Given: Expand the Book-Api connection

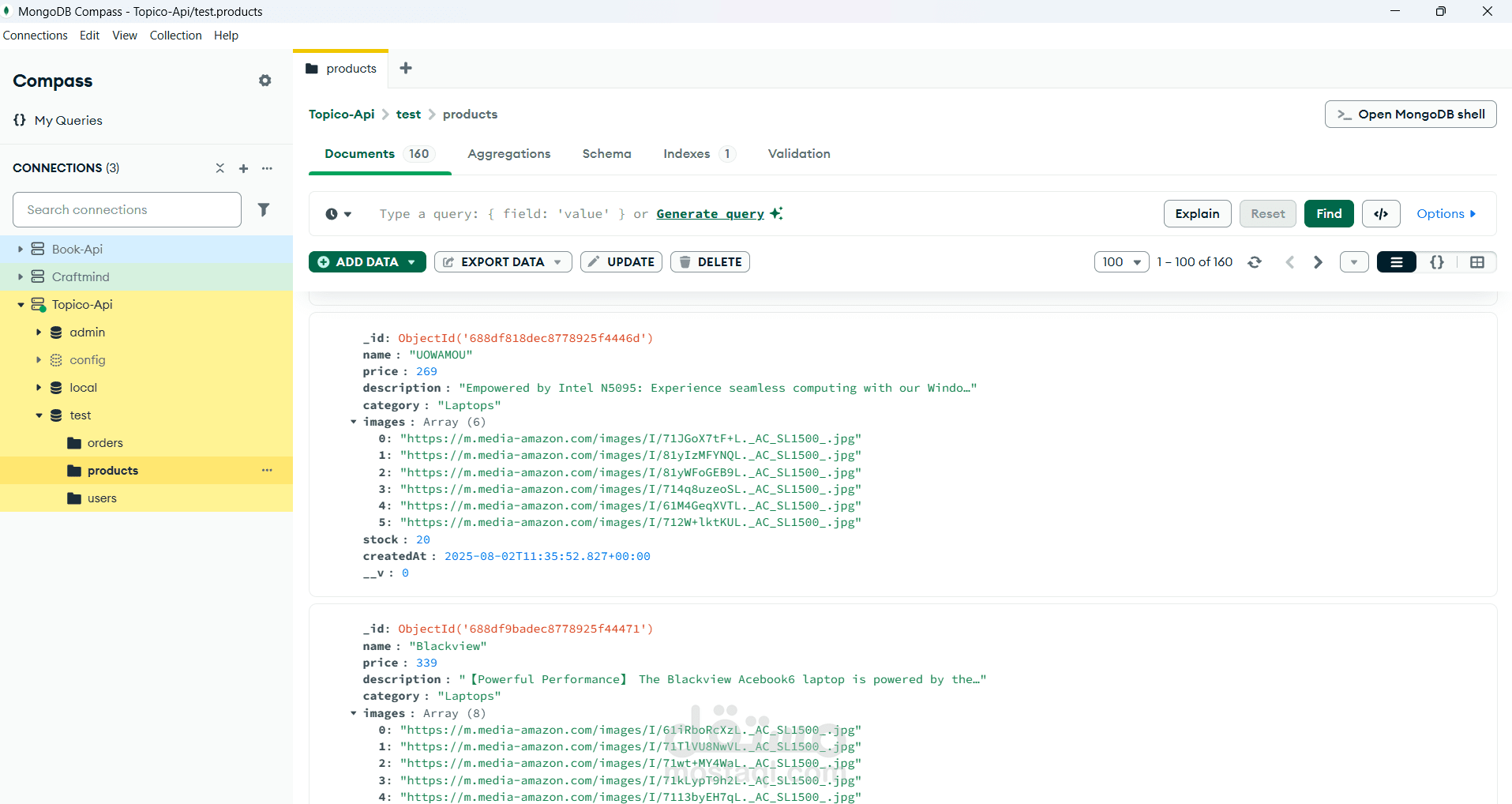Looking at the screenshot, I should 21,249.
